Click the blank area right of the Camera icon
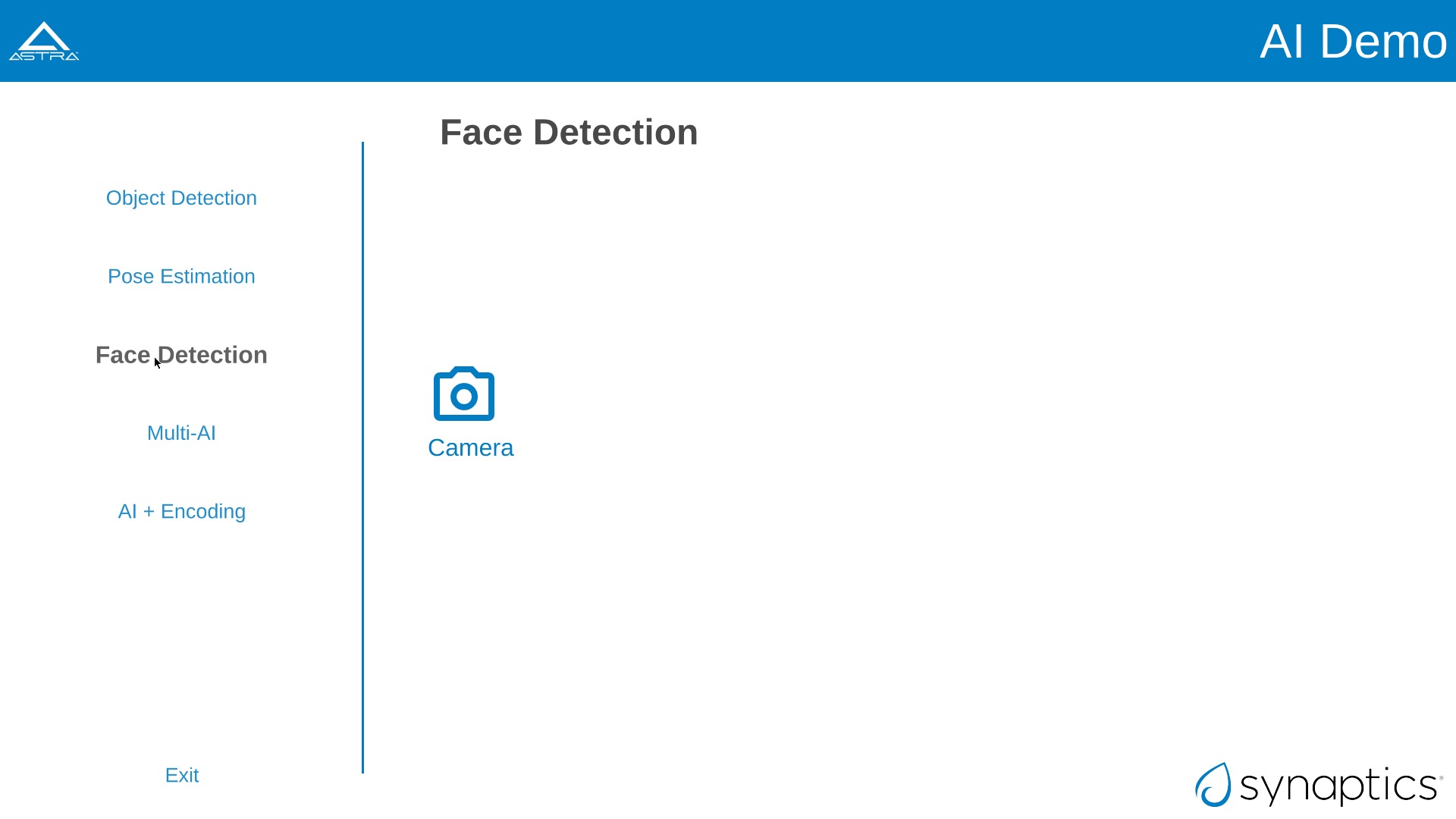This screenshot has width=1456, height=819. (834, 394)
